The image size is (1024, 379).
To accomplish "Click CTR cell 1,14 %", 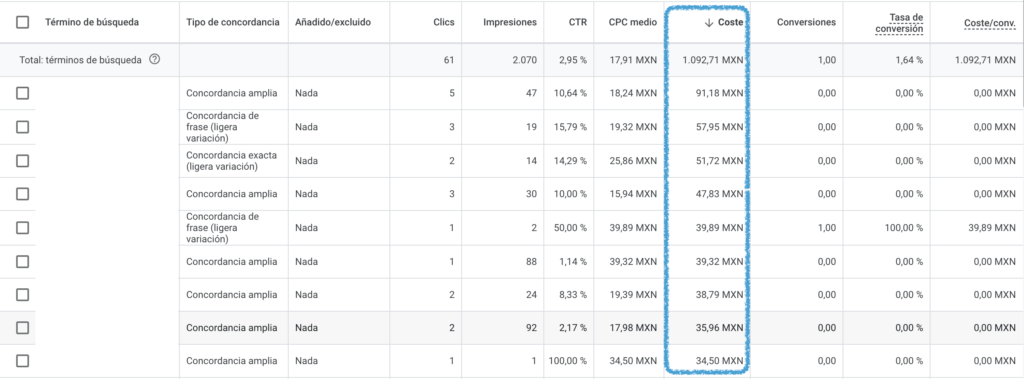I will coord(573,261).
